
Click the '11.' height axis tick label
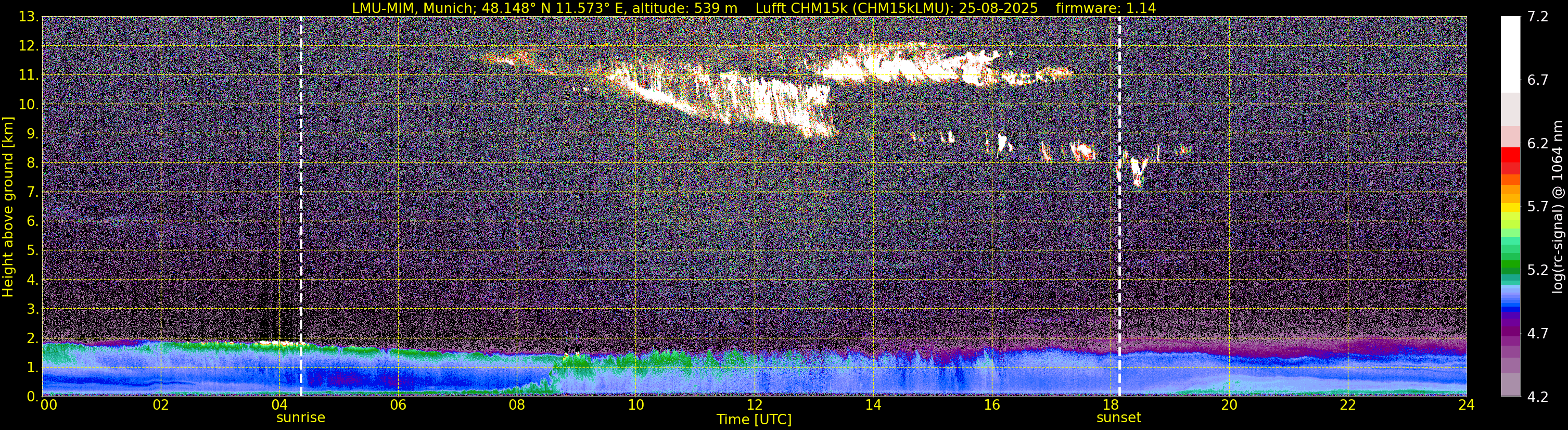29,75
